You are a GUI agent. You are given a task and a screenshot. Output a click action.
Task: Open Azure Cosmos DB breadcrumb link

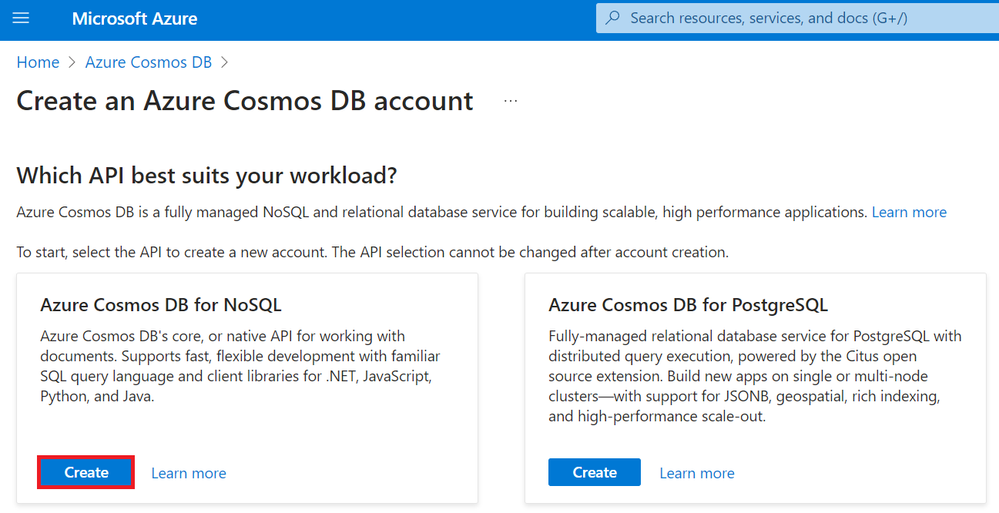click(x=148, y=62)
